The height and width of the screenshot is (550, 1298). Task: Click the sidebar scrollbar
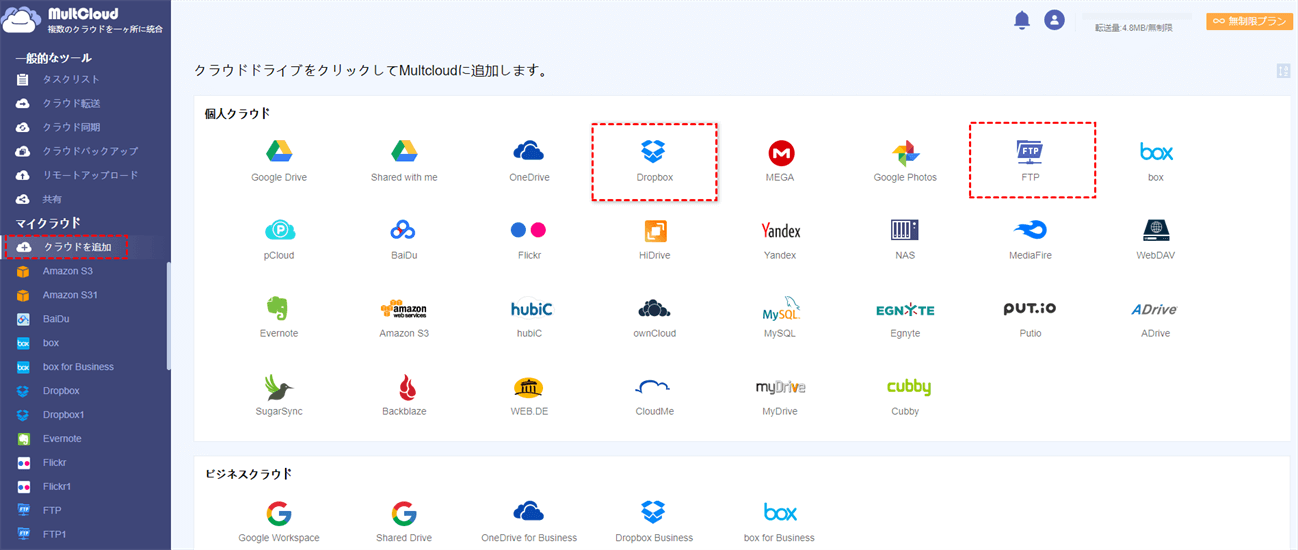(x=168, y=316)
